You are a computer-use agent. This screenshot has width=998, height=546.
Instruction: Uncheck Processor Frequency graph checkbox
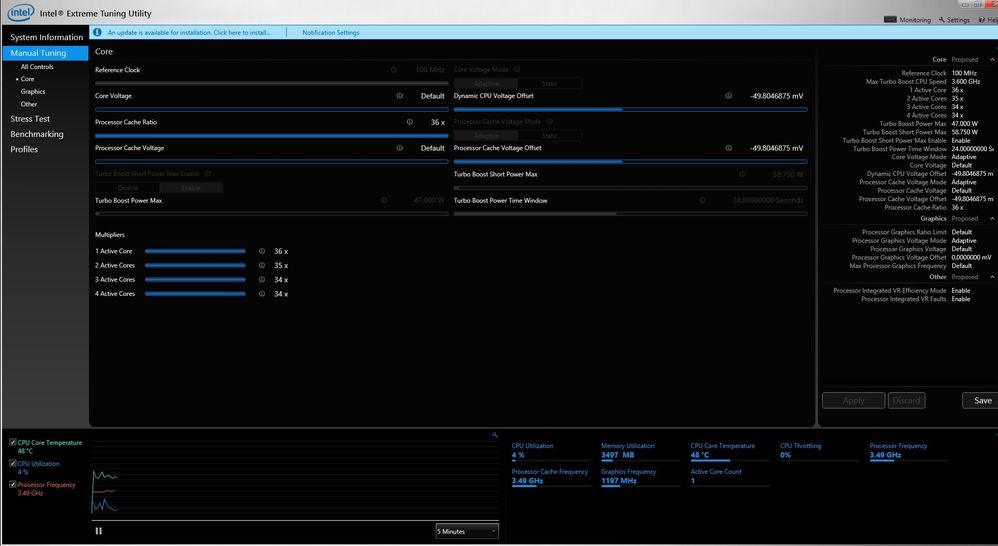click(13, 484)
